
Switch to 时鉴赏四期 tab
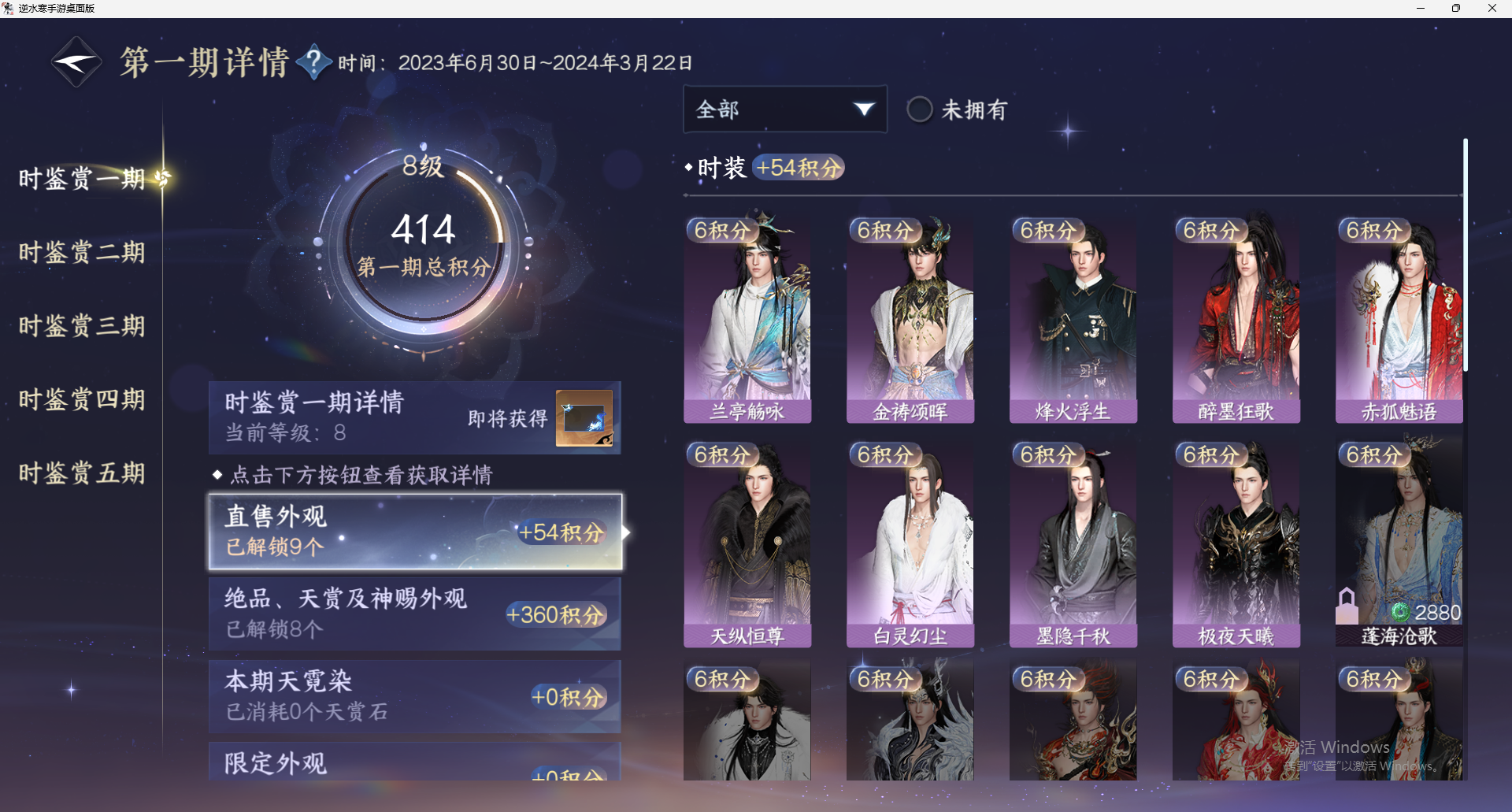(x=82, y=399)
